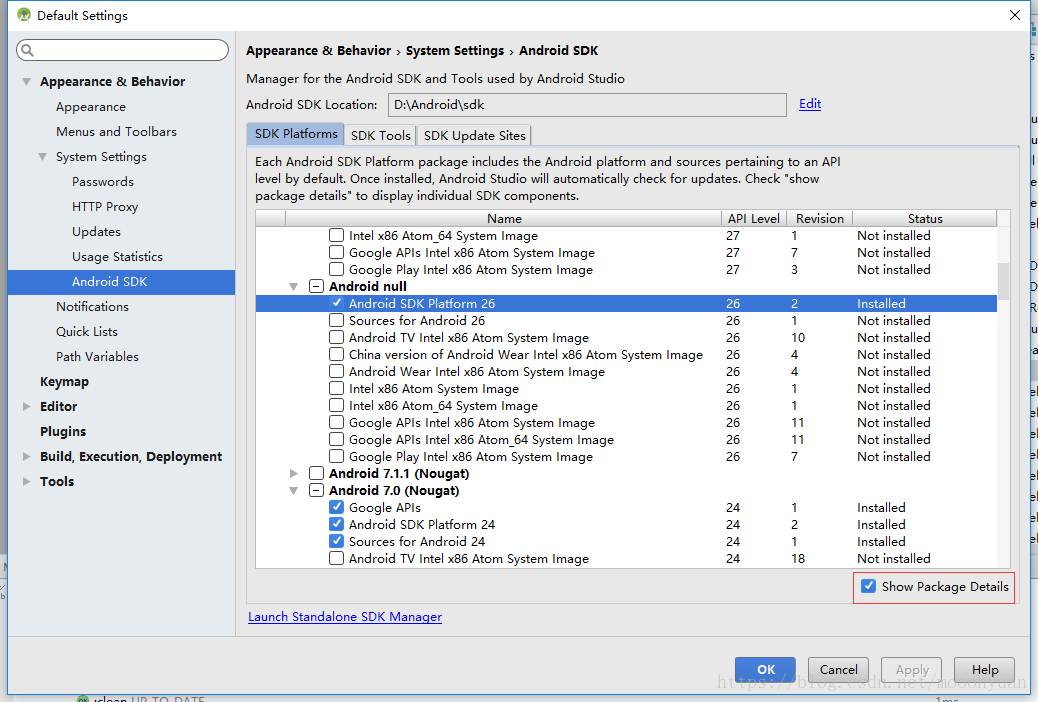Image resolution: width=1038 pixels, height=702 pixels.
Task: Toggle the Android 7.0 (Nougat) group checkbox
Action: pos(316,491)
